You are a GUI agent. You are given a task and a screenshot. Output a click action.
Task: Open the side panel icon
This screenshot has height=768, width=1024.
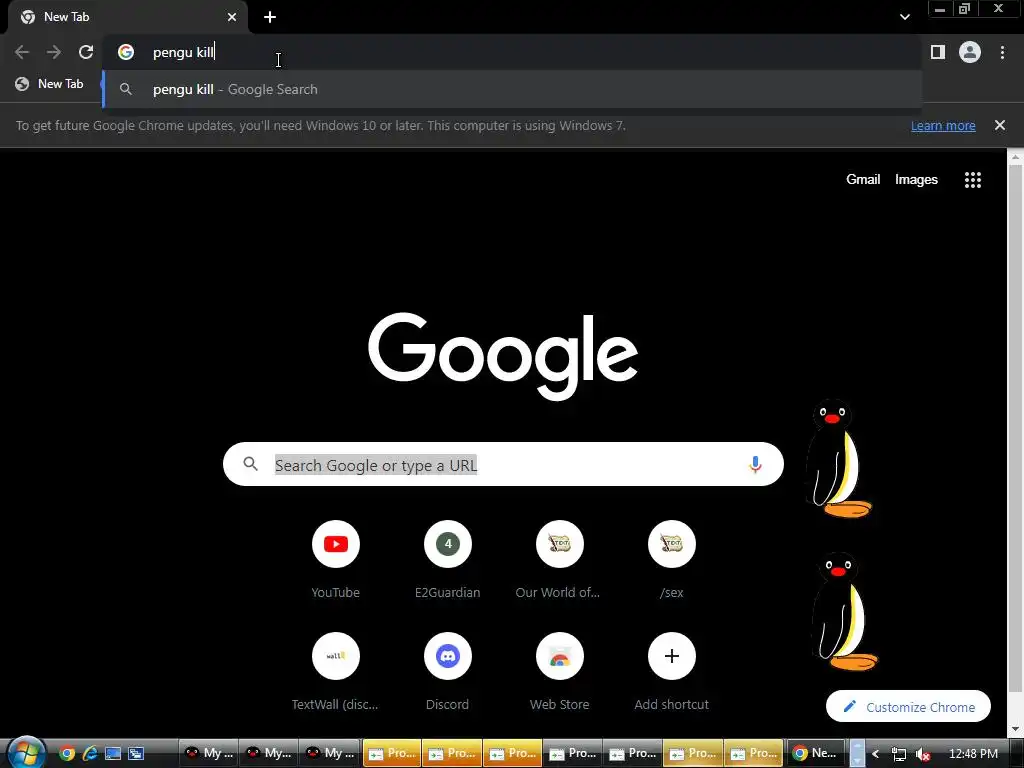point(938,52)
